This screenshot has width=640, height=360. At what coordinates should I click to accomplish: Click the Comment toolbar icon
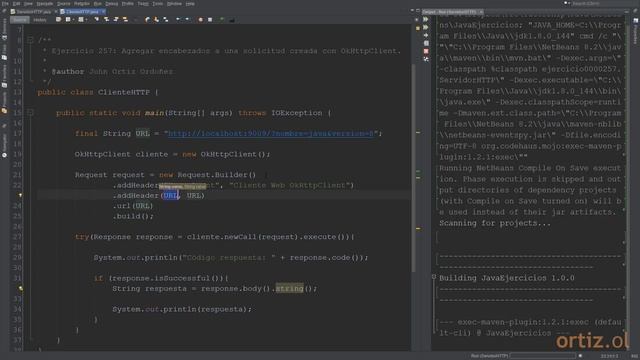222,19
